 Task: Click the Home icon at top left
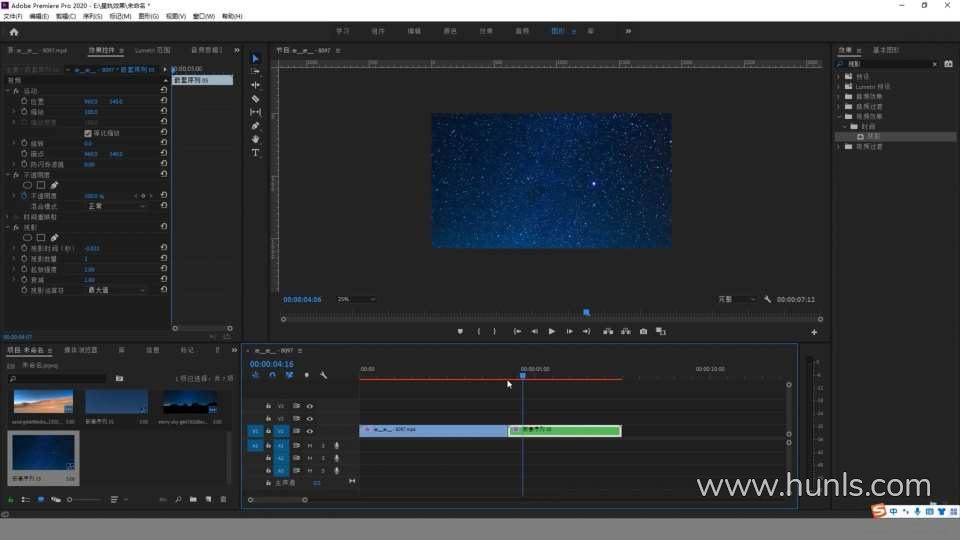pos(14,31)
